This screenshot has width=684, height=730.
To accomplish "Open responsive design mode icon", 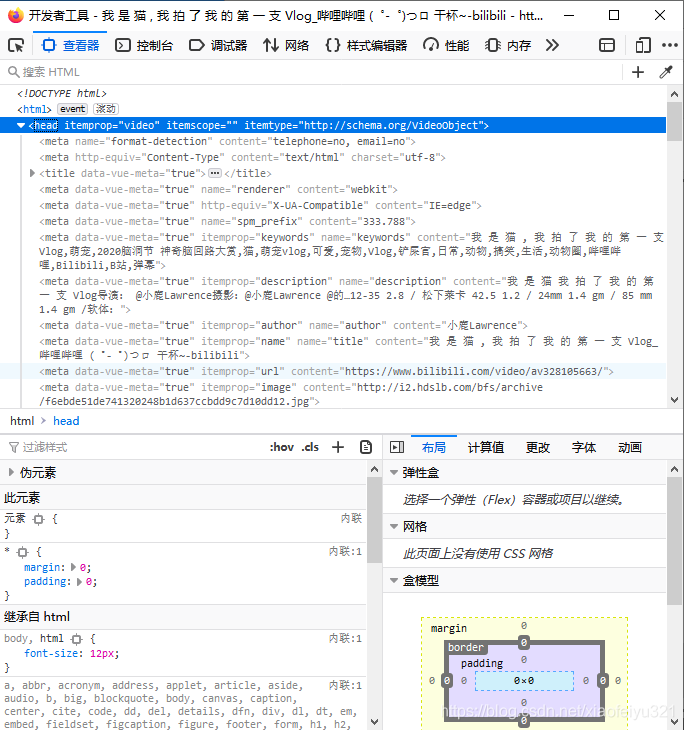I will [643, 46].
